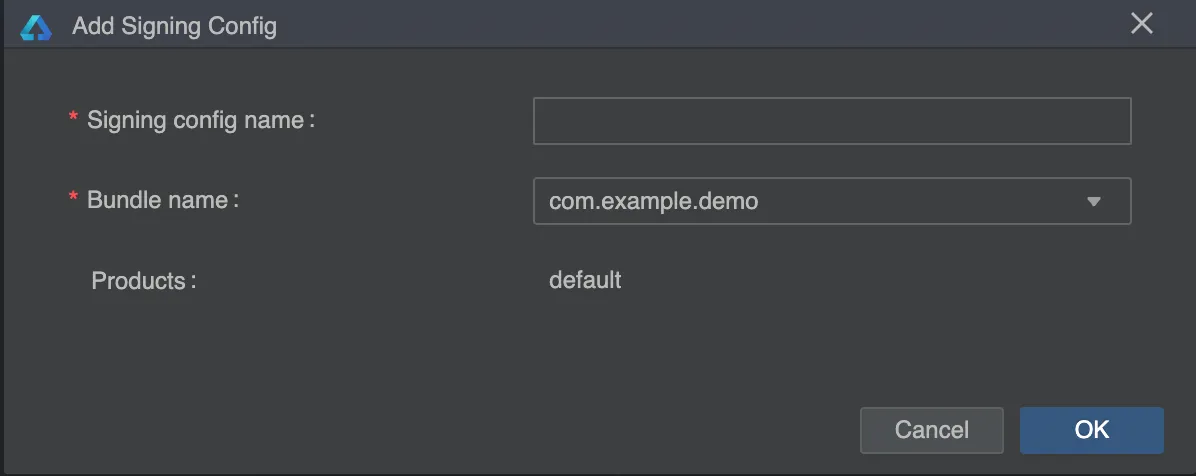Expand bundle list via the triangle arrow
The image size is (1196, 476).
1094,202
